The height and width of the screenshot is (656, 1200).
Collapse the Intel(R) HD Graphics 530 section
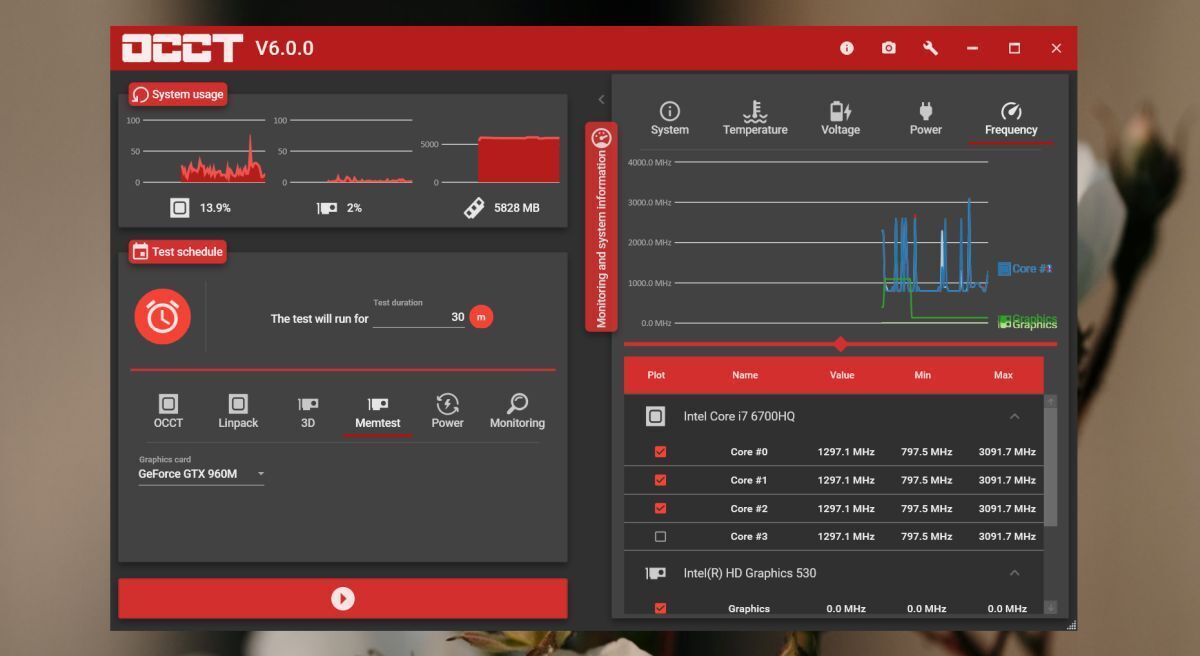click(1014, 573)
